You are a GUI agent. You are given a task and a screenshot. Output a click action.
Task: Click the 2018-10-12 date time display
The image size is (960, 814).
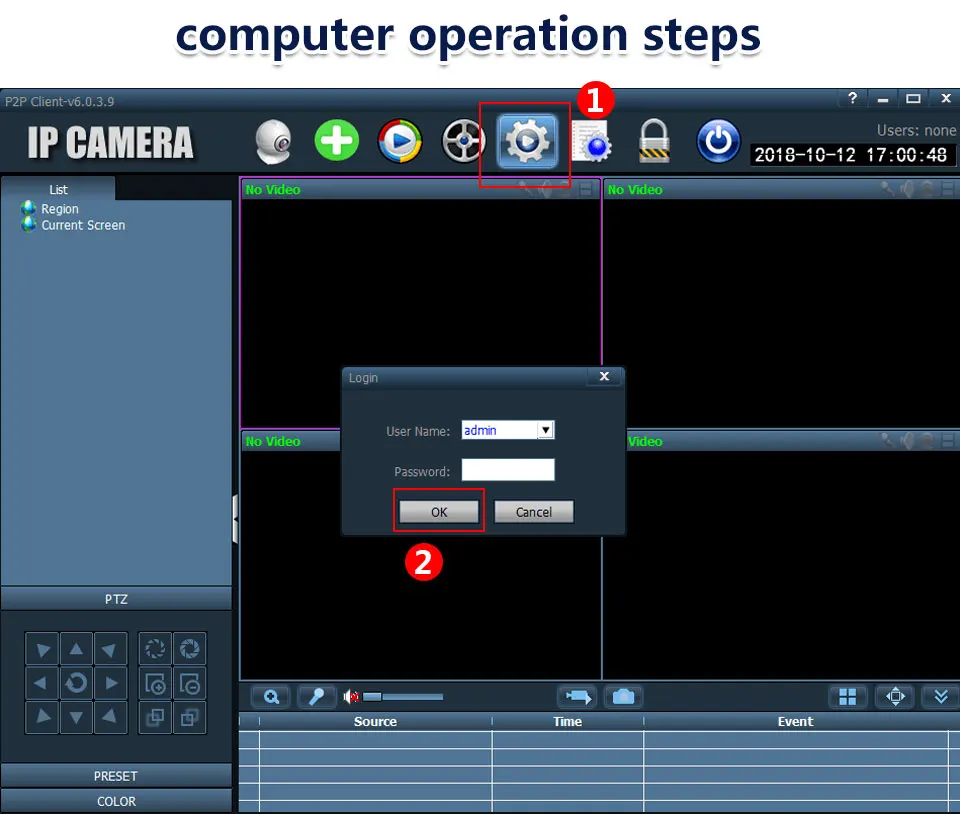(851, 155)
